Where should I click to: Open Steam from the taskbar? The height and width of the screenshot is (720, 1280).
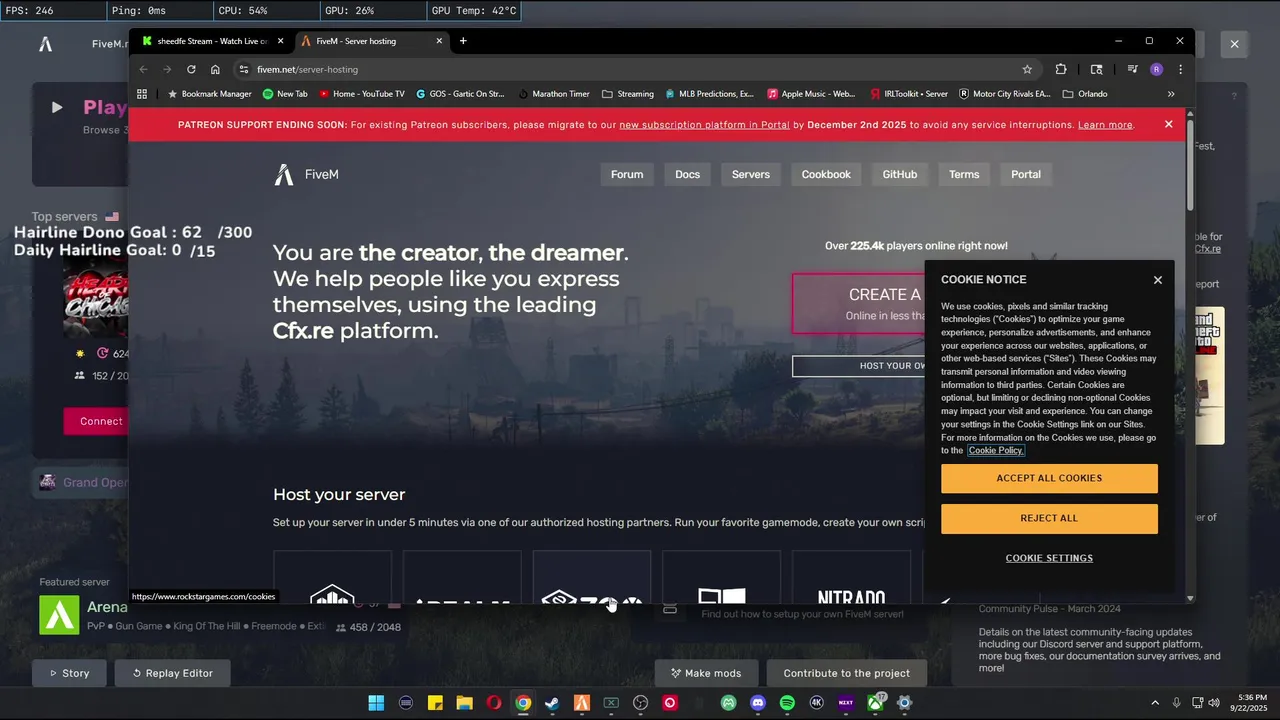click(x=552, y=703)
